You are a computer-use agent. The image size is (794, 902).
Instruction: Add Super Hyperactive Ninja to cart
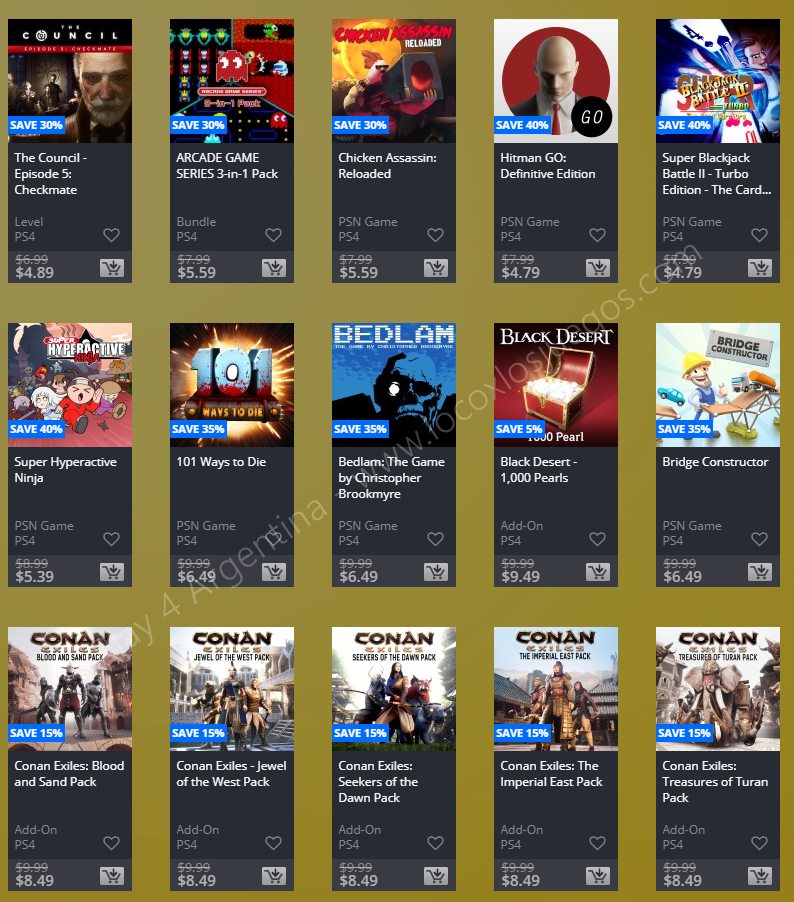pyautogui.click(x=112, y=572)
